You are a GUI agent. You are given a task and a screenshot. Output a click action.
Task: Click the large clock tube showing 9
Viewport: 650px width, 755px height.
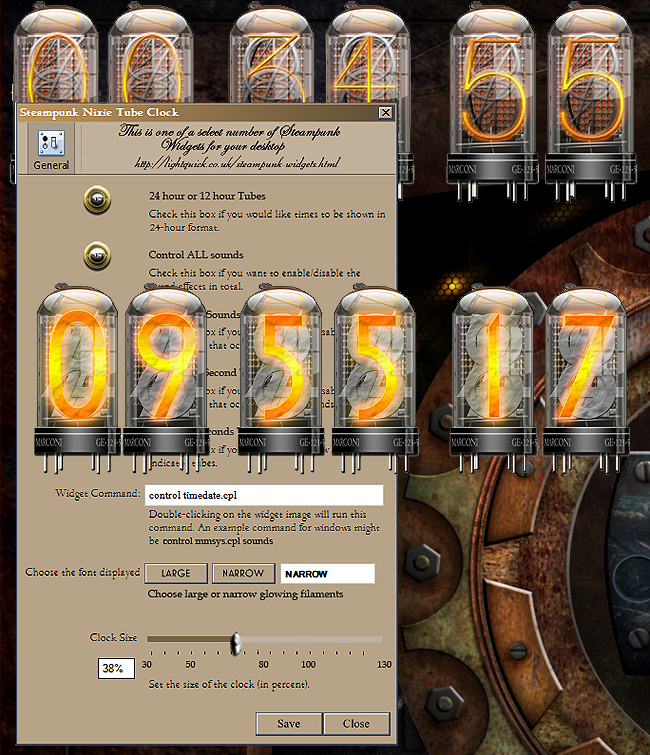[x=166, y=378]
